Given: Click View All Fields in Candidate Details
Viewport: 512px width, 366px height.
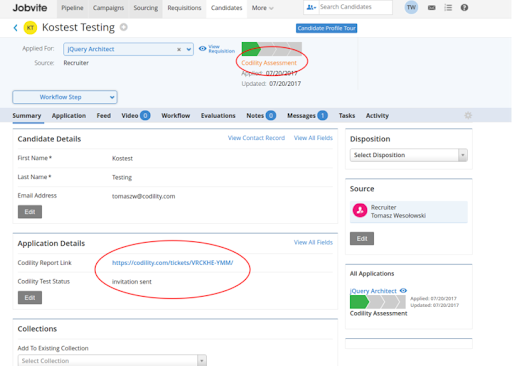Looking at the screenshot, I should [x=313, y=138].
